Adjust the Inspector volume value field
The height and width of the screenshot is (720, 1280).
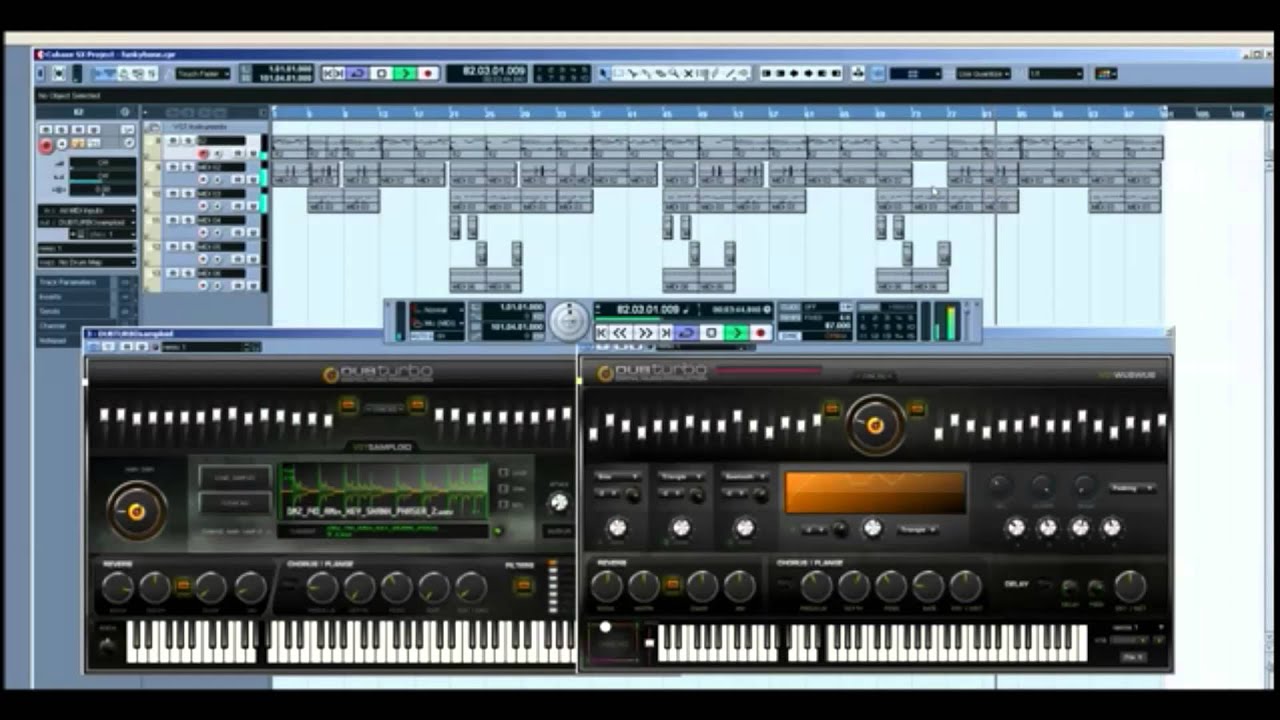click(103, 162)
